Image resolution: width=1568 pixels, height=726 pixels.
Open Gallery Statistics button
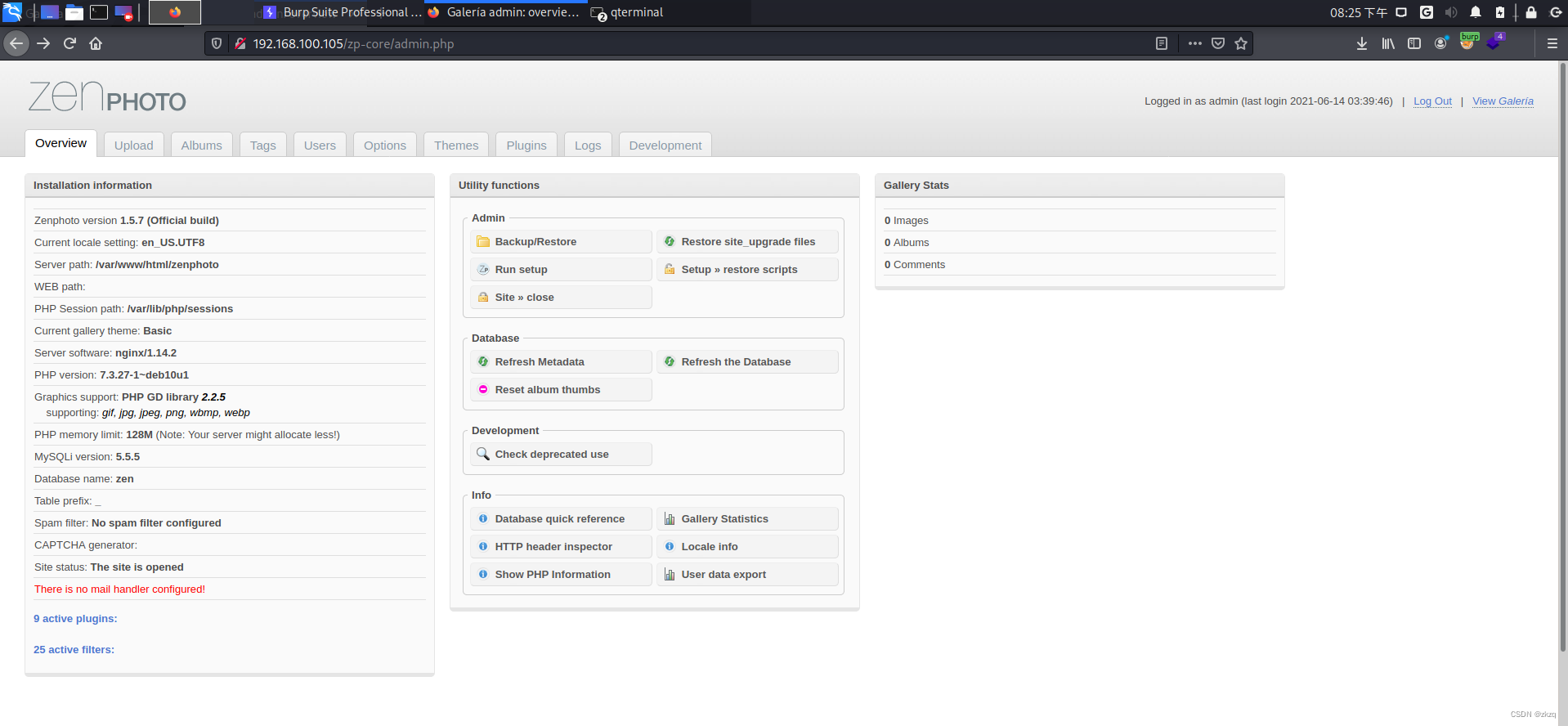pos(747,518)
